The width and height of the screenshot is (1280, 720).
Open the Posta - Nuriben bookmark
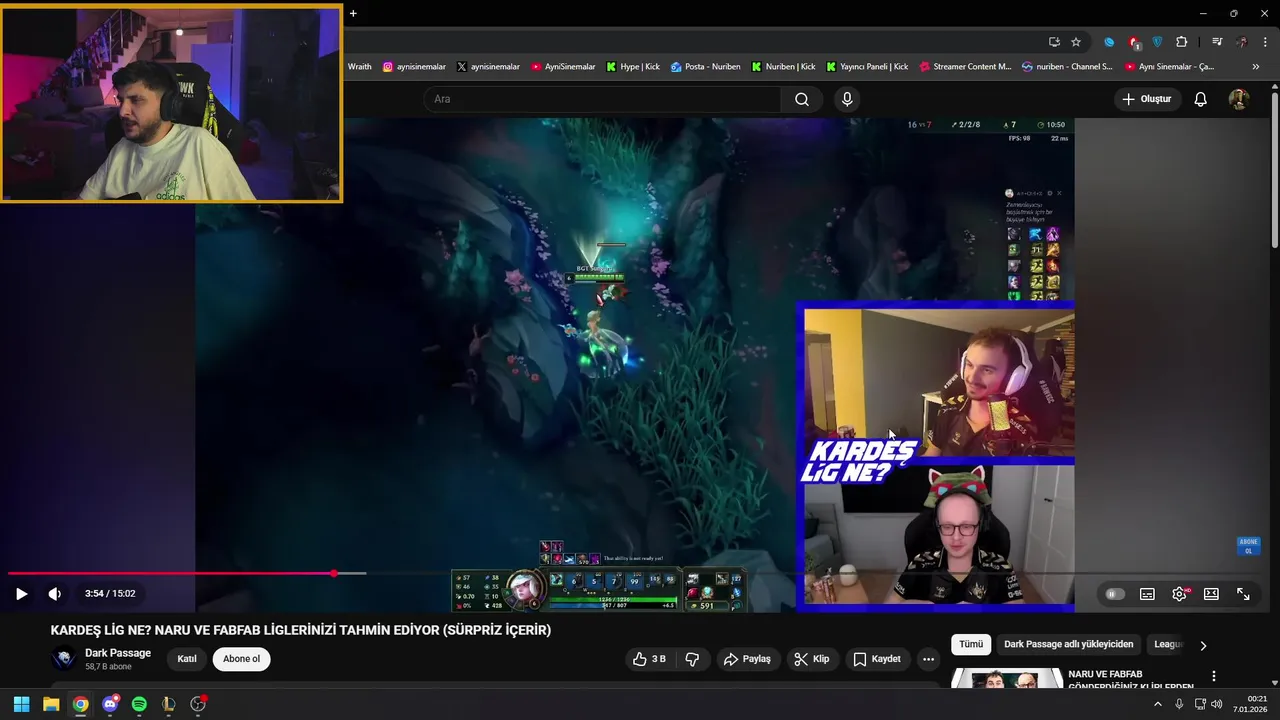pyautogui.click(x=705, y=67)
